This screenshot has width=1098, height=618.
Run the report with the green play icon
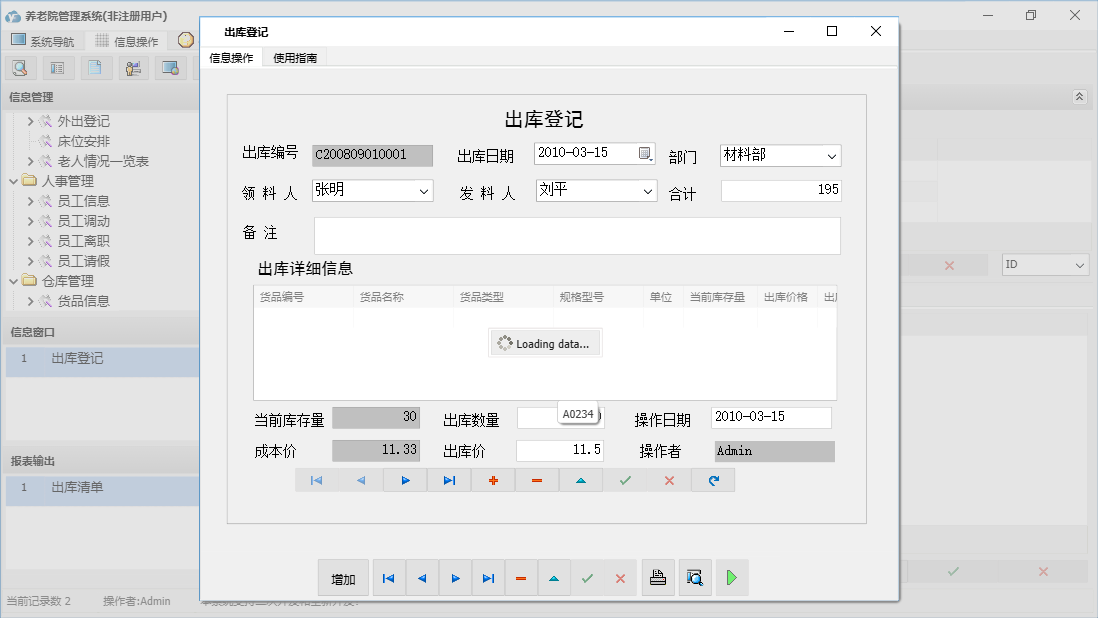click(731, 578)
